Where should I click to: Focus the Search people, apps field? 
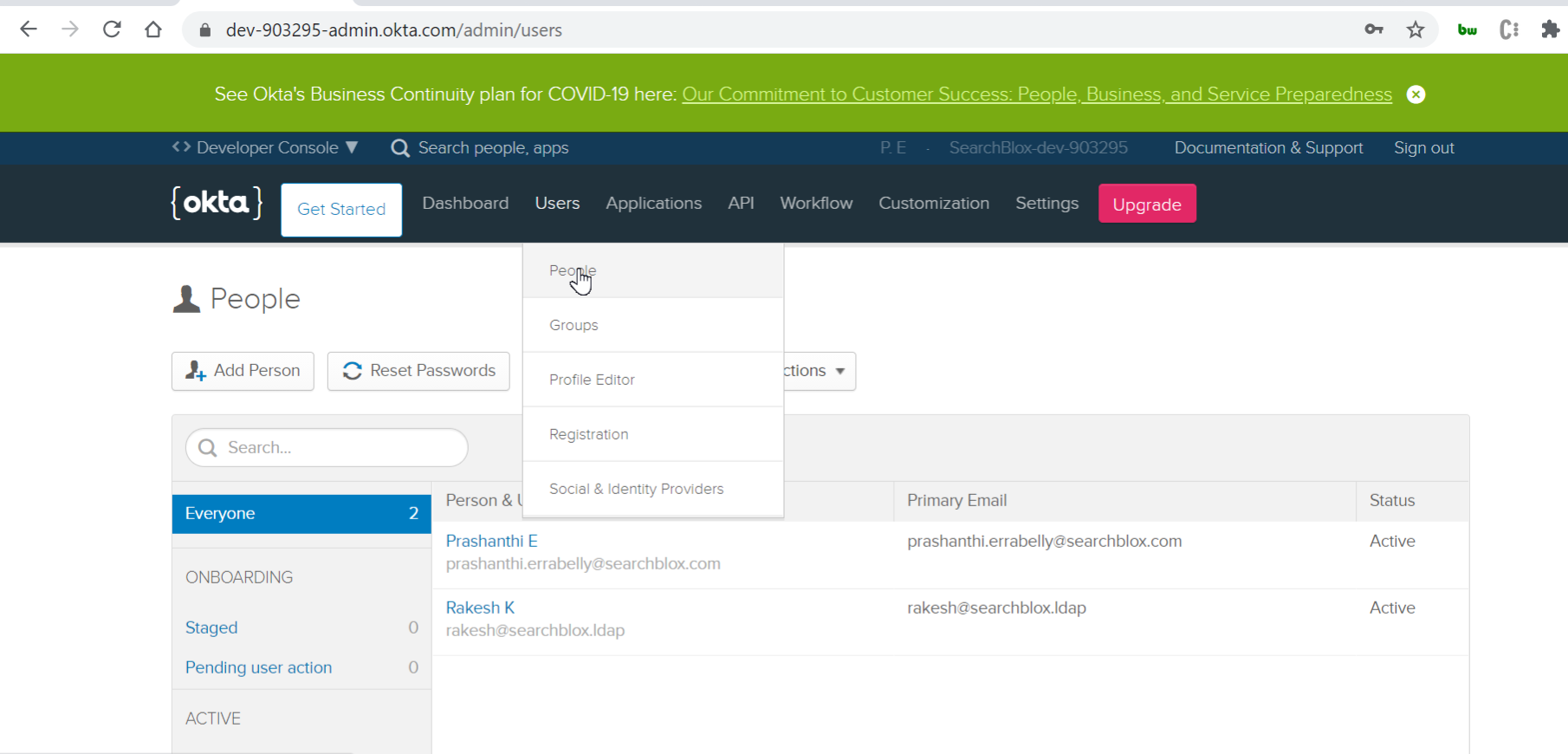pyautogui.click(x=493, y=147)
